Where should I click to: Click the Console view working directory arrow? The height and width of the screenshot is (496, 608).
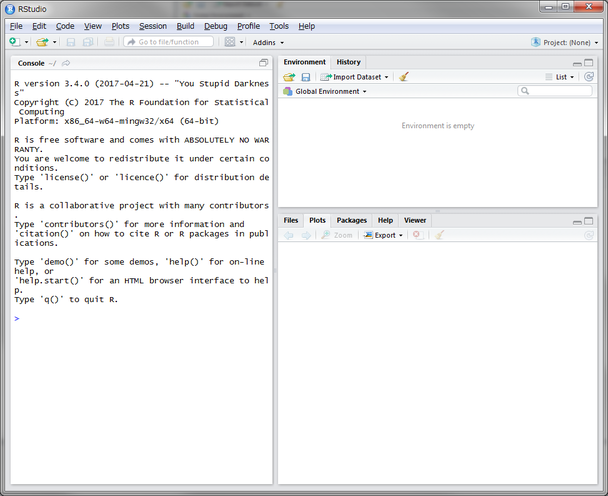tap(66, 63)
